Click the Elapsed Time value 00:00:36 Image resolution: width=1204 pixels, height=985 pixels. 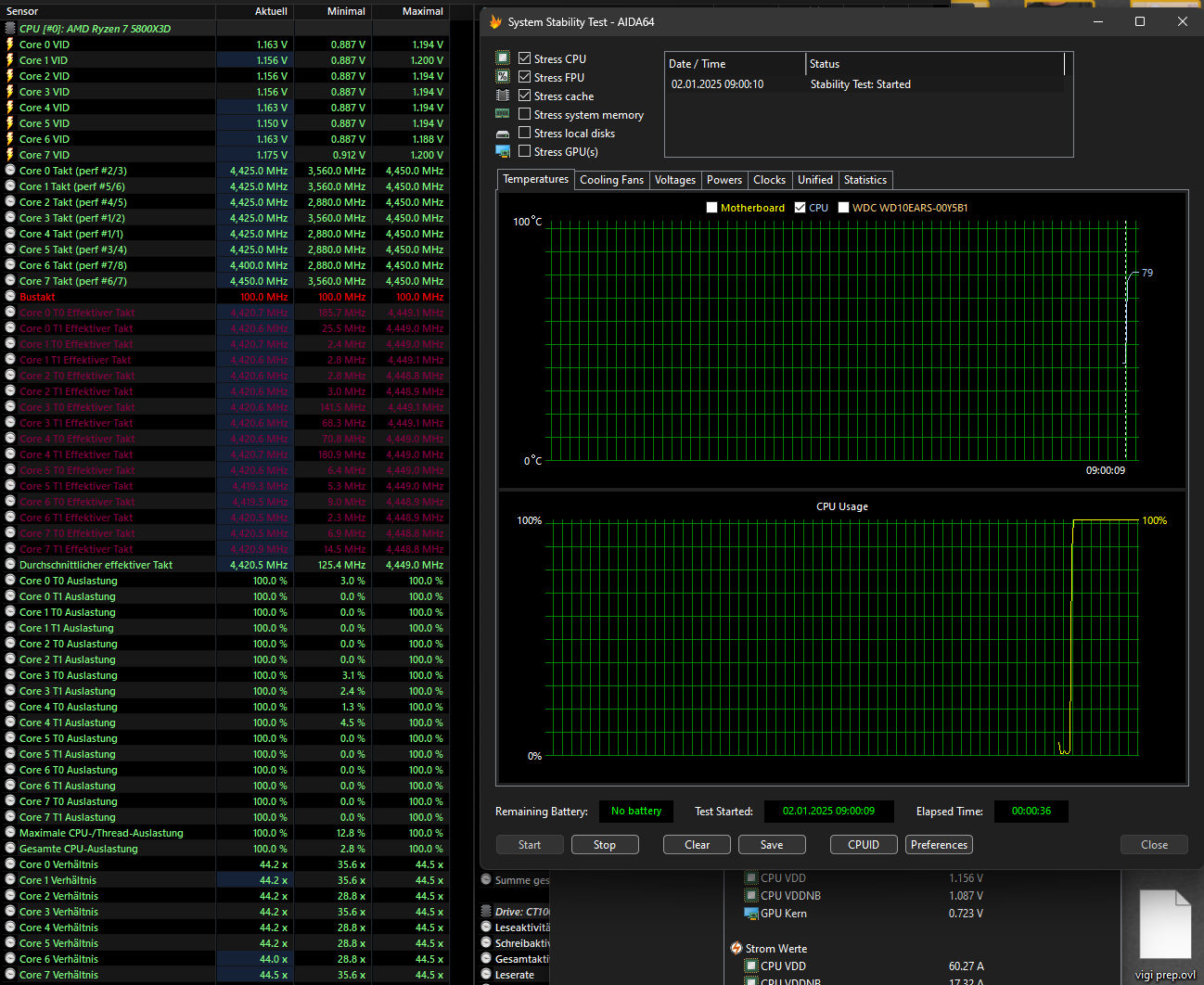1031,811
